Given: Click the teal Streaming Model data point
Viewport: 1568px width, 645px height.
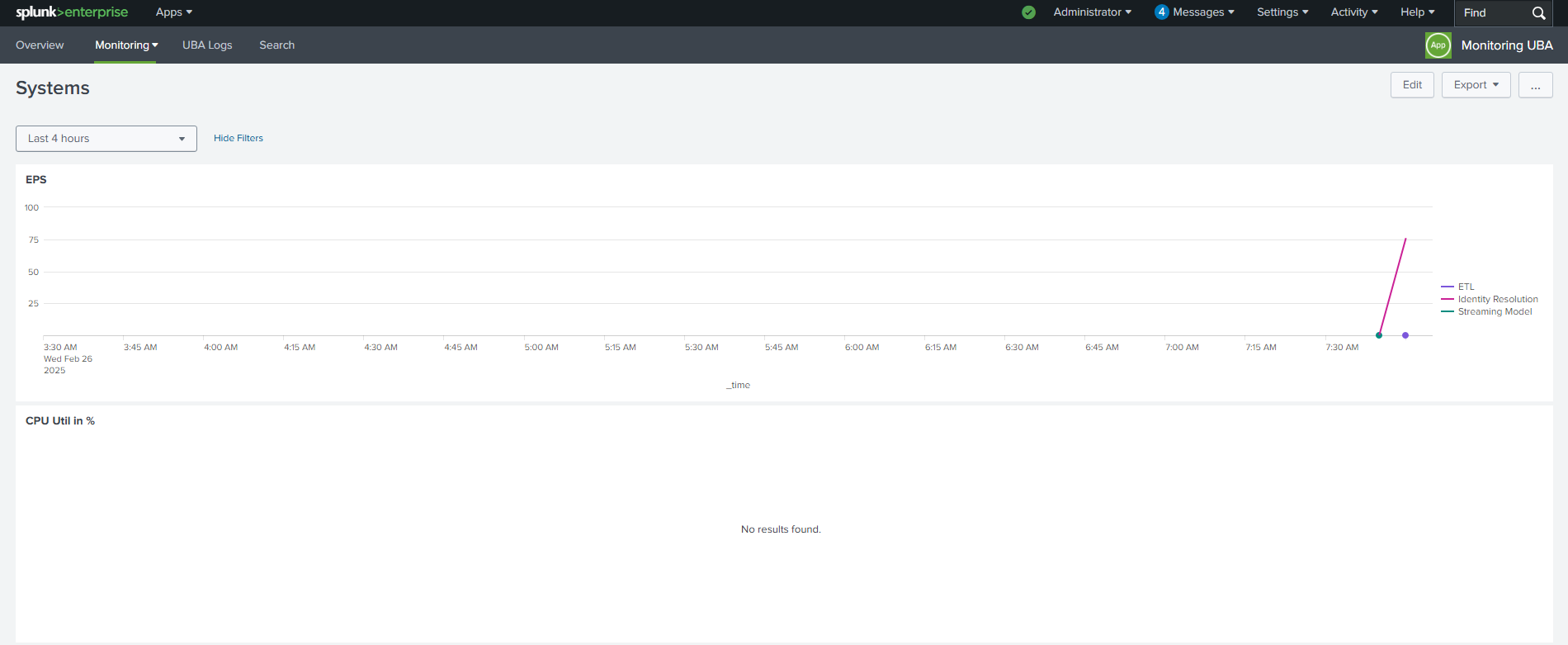Looking at the screenshot, I should tap(1379, 335).
